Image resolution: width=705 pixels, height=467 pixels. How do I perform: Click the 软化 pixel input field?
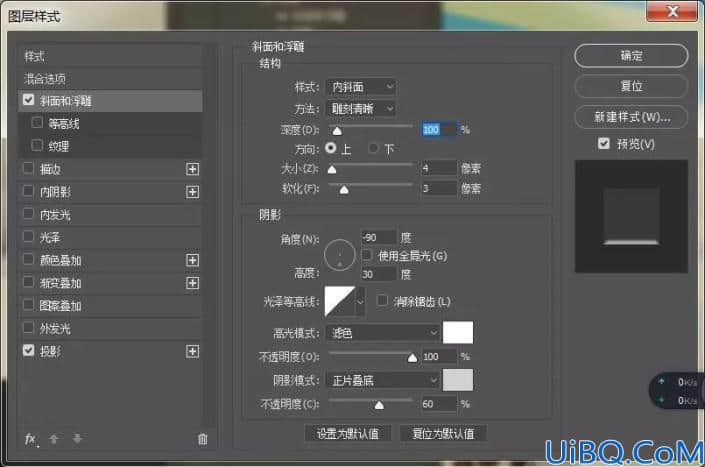point(439,188)
